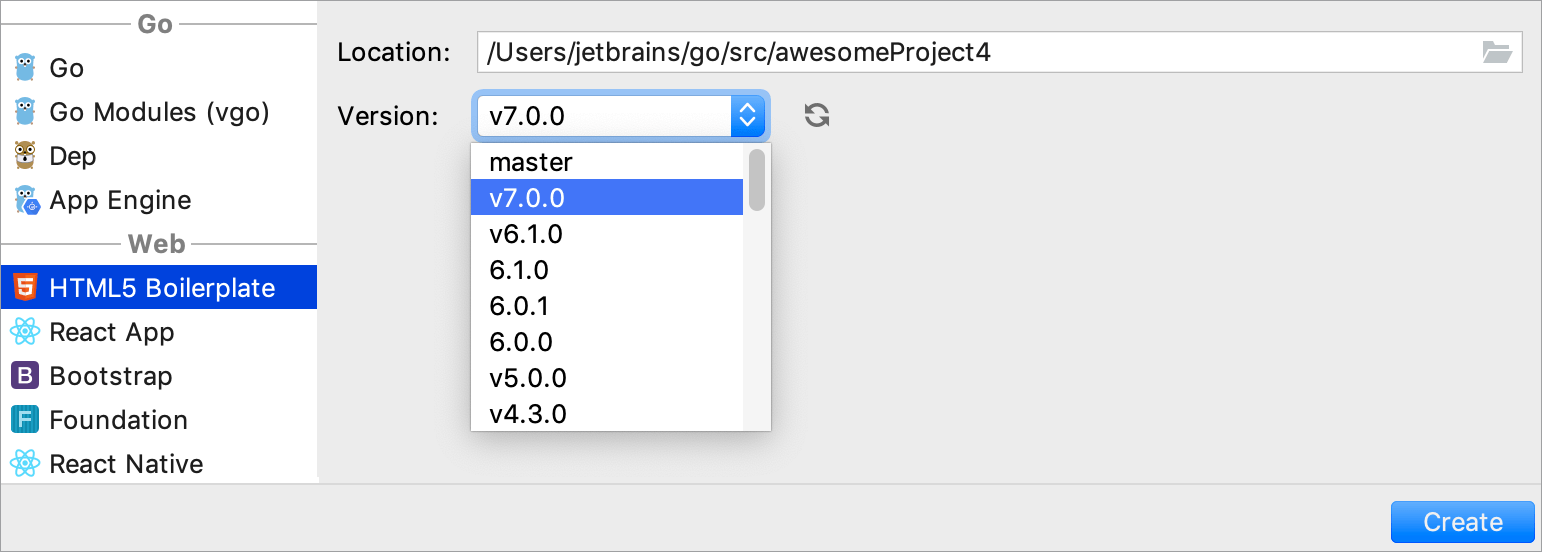Screen dimensions: 1542x552
Task: Click the App Engine icon
Action: 25,200
